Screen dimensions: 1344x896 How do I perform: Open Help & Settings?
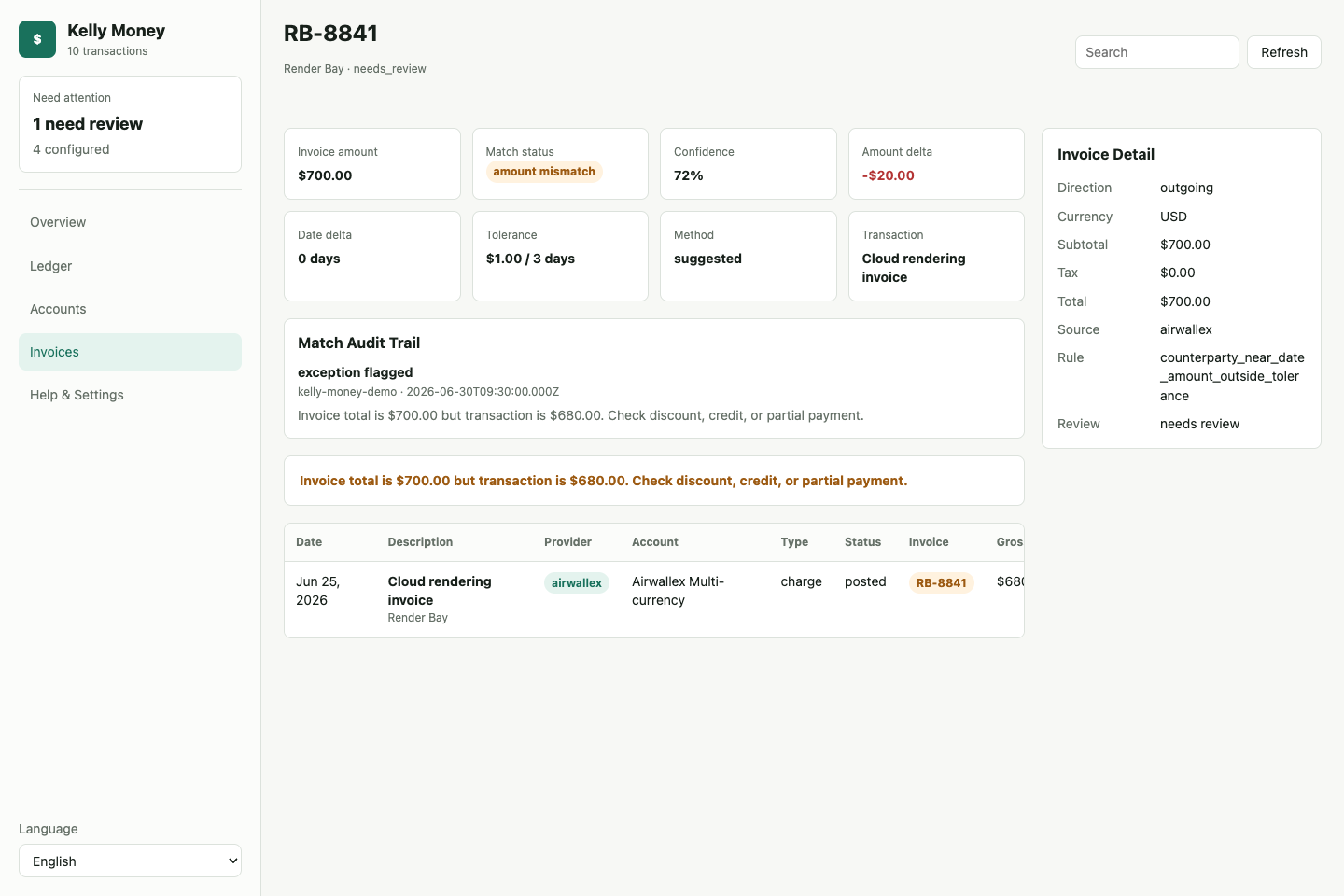130,395
